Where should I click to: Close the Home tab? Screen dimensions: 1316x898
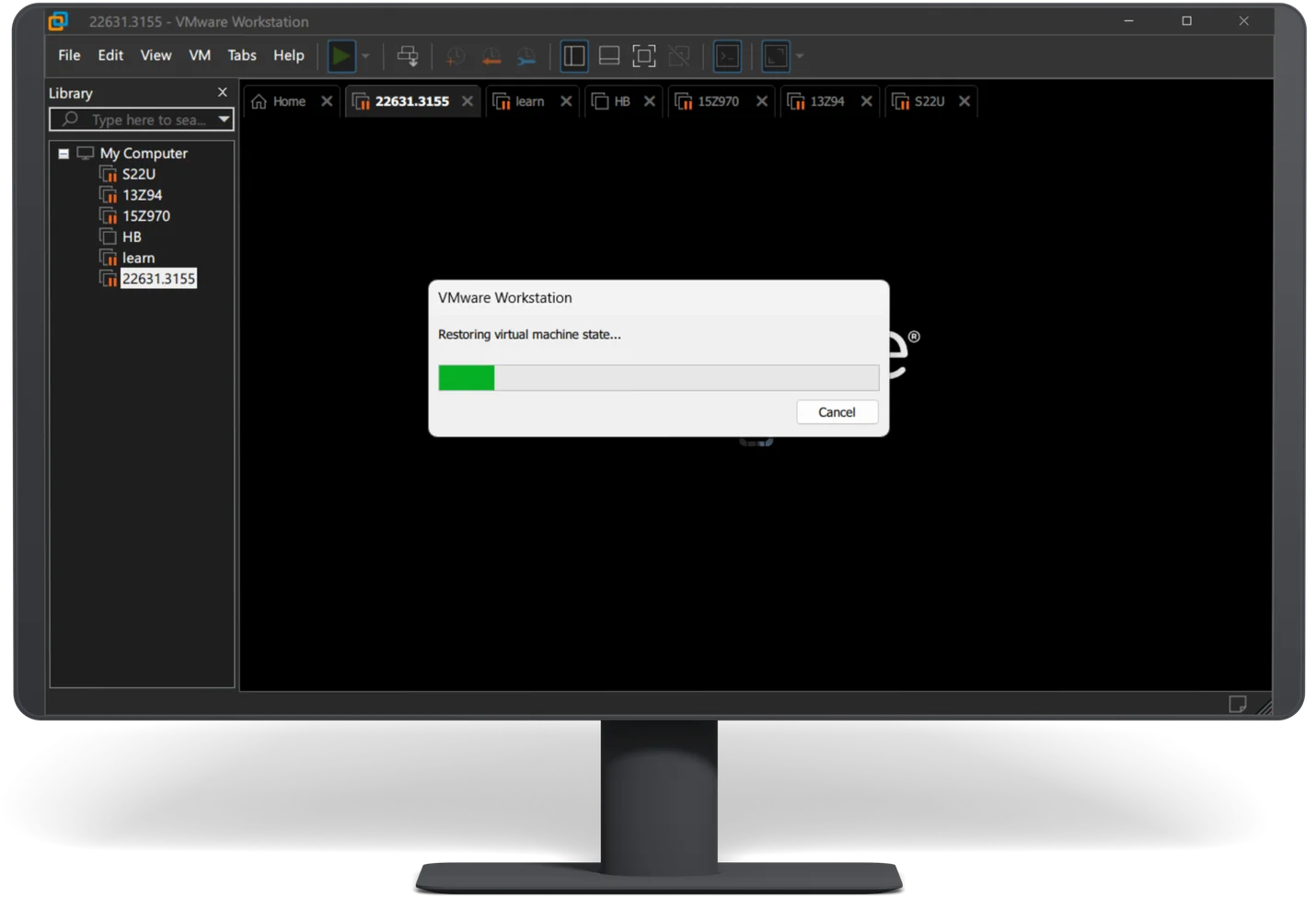coord(327,101)
